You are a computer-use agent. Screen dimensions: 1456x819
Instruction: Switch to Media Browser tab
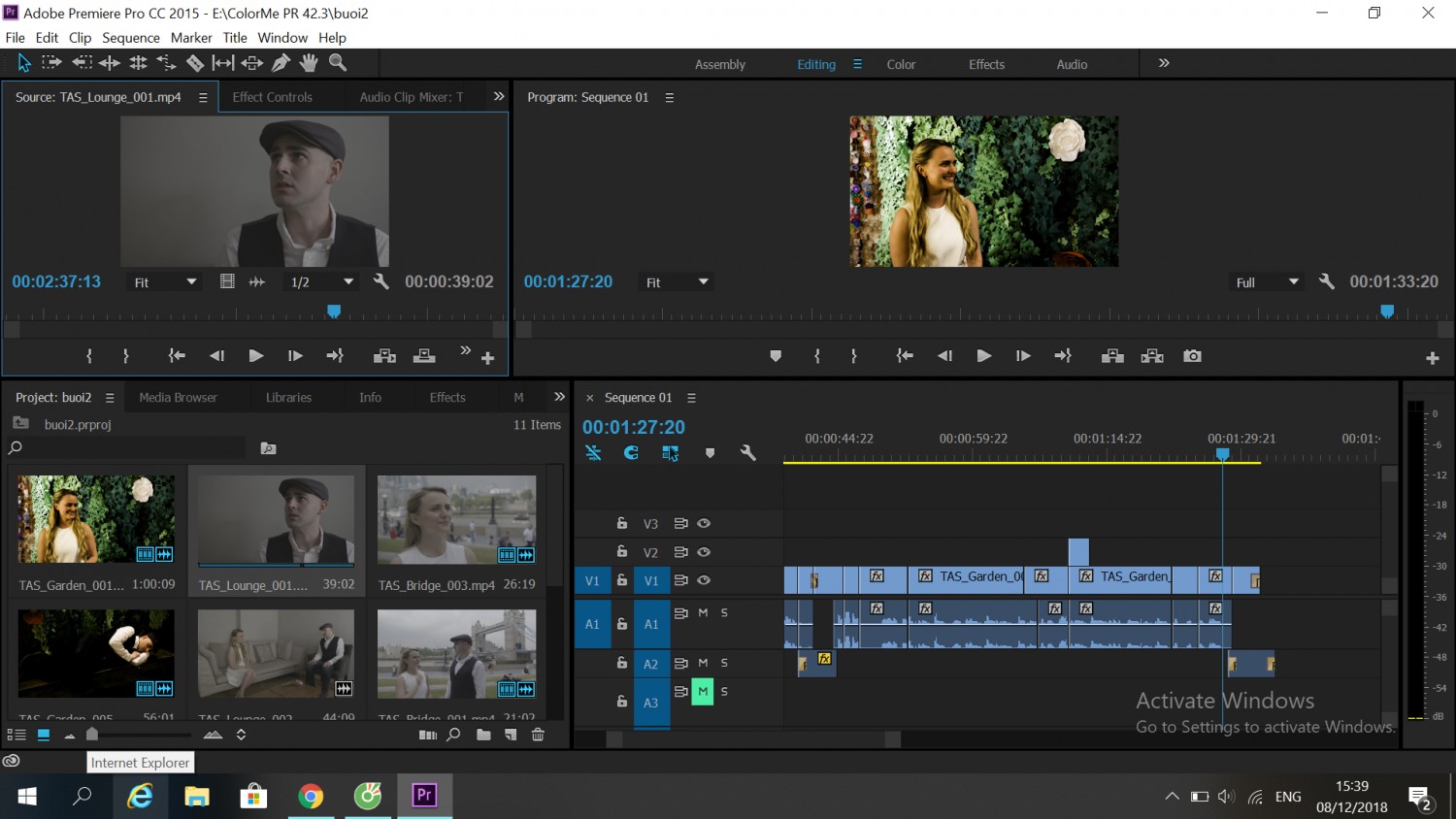coord(178,398)
